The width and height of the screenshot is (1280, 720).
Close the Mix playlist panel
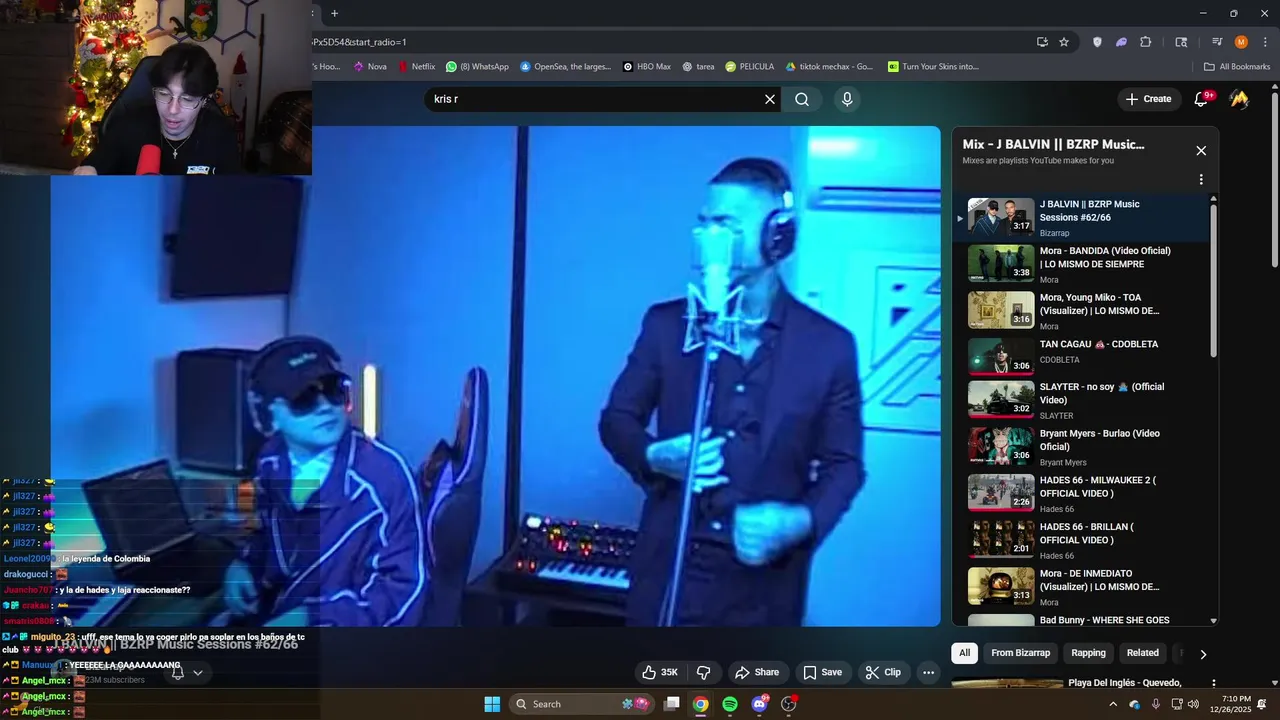coord(1201,150)
